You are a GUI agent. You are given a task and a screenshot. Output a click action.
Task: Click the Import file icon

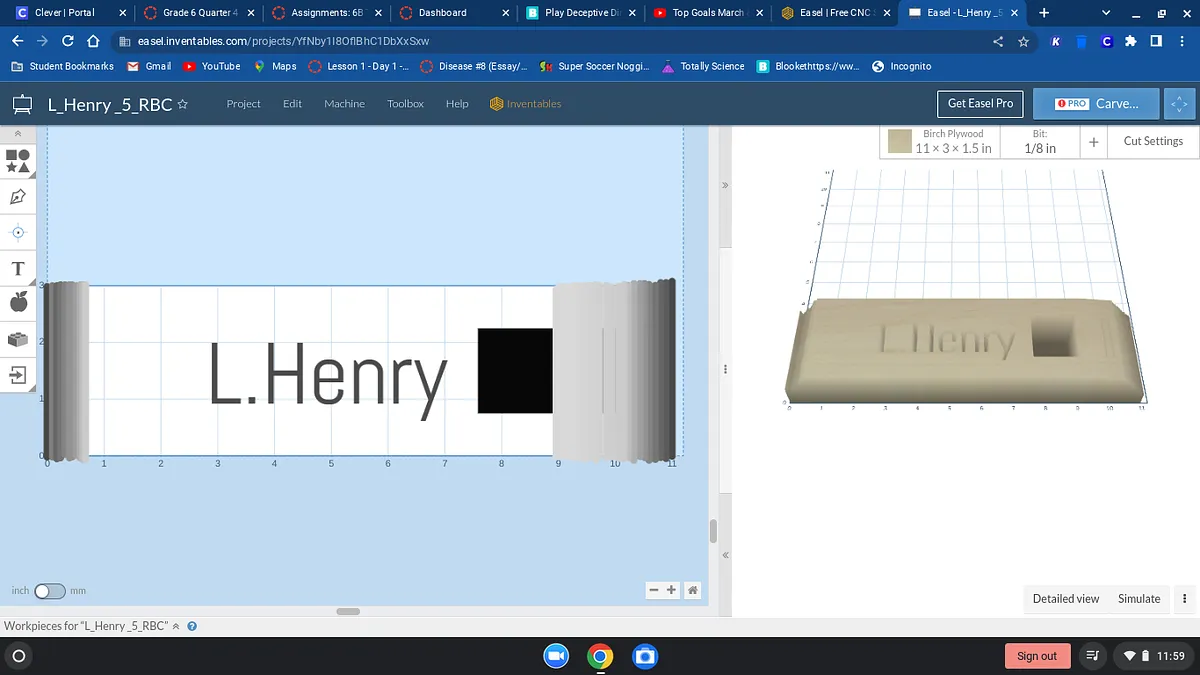click(18, 375)
